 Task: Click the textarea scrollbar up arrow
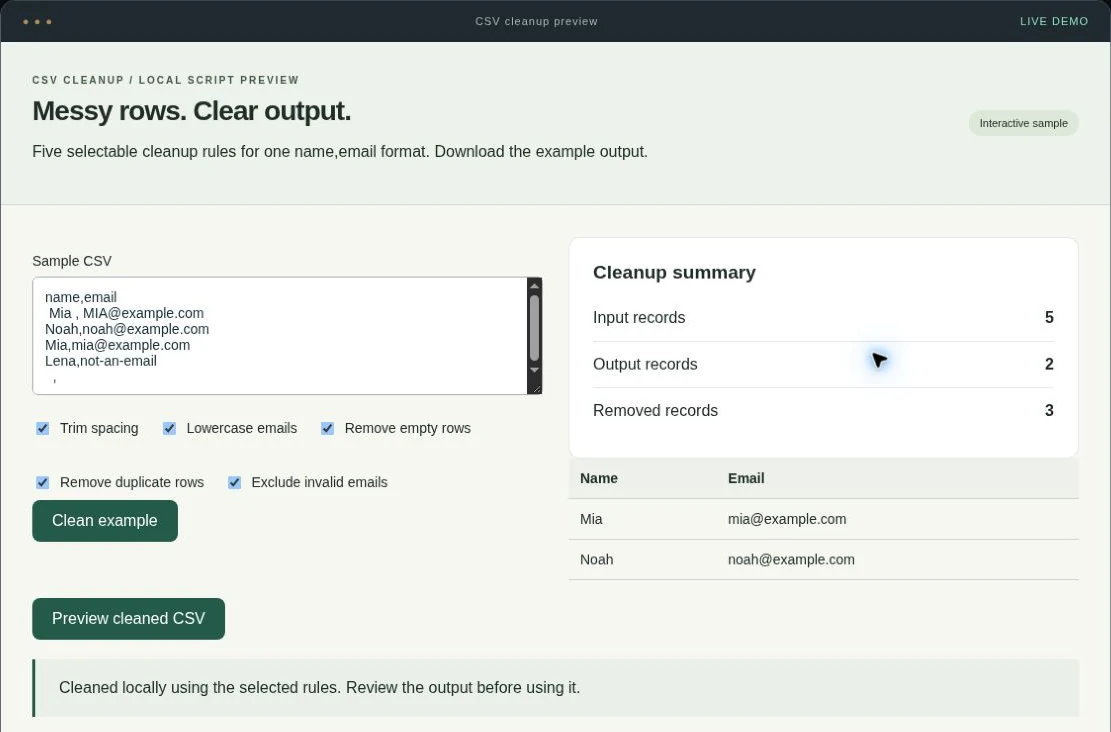[x=535, y=285]
